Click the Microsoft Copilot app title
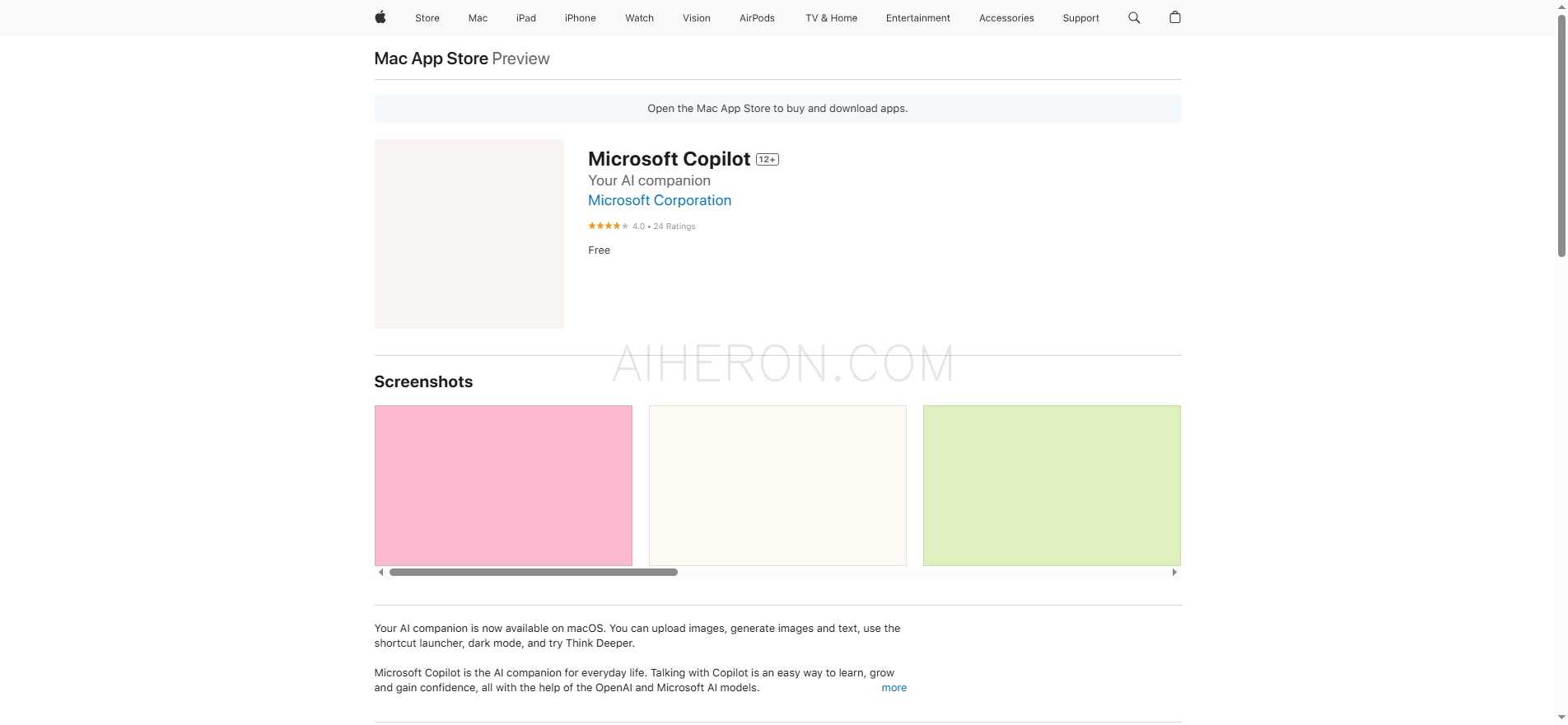 tap(670, 159)
